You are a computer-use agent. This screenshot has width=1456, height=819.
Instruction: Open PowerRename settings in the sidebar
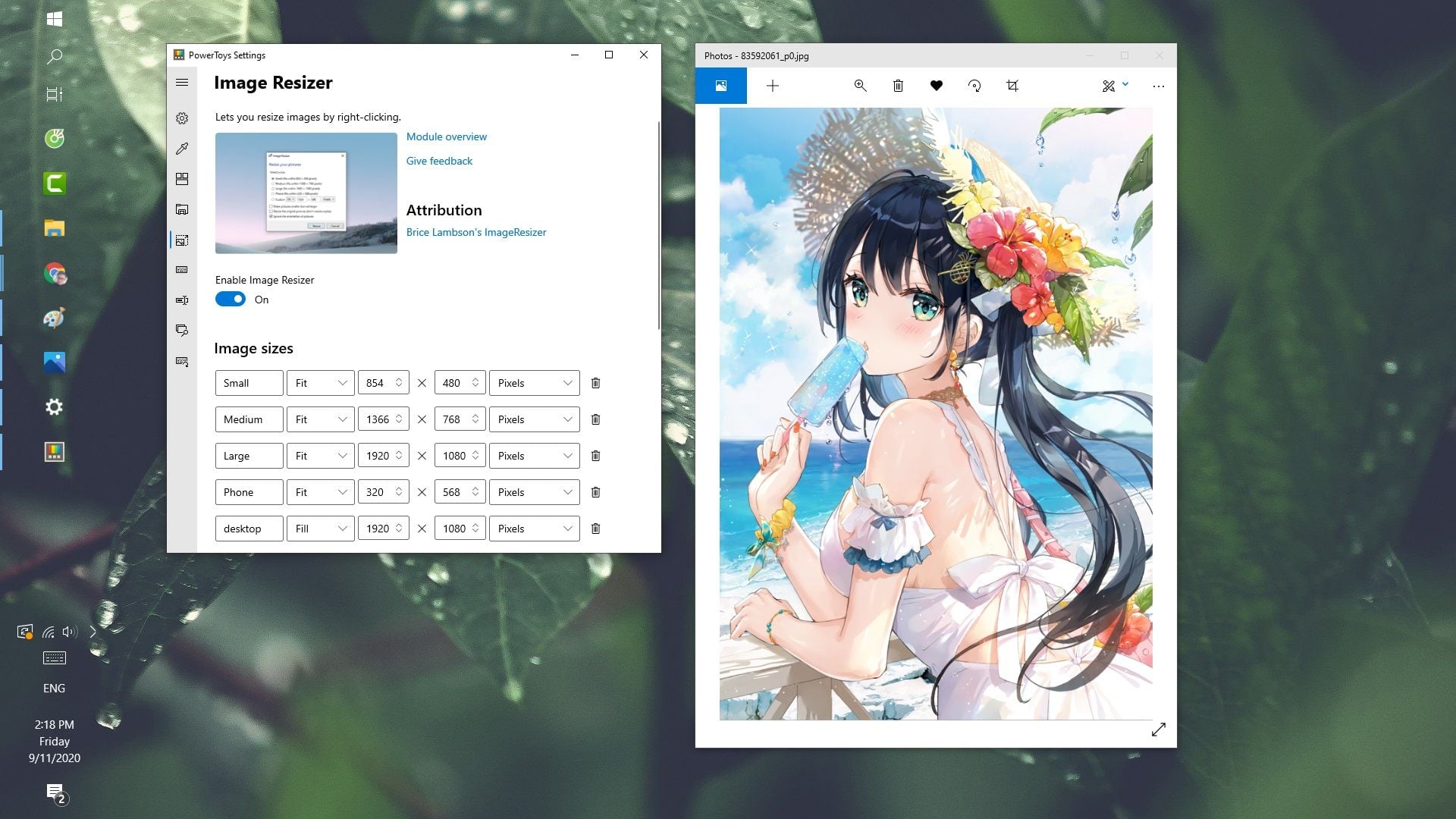[182, 300]
